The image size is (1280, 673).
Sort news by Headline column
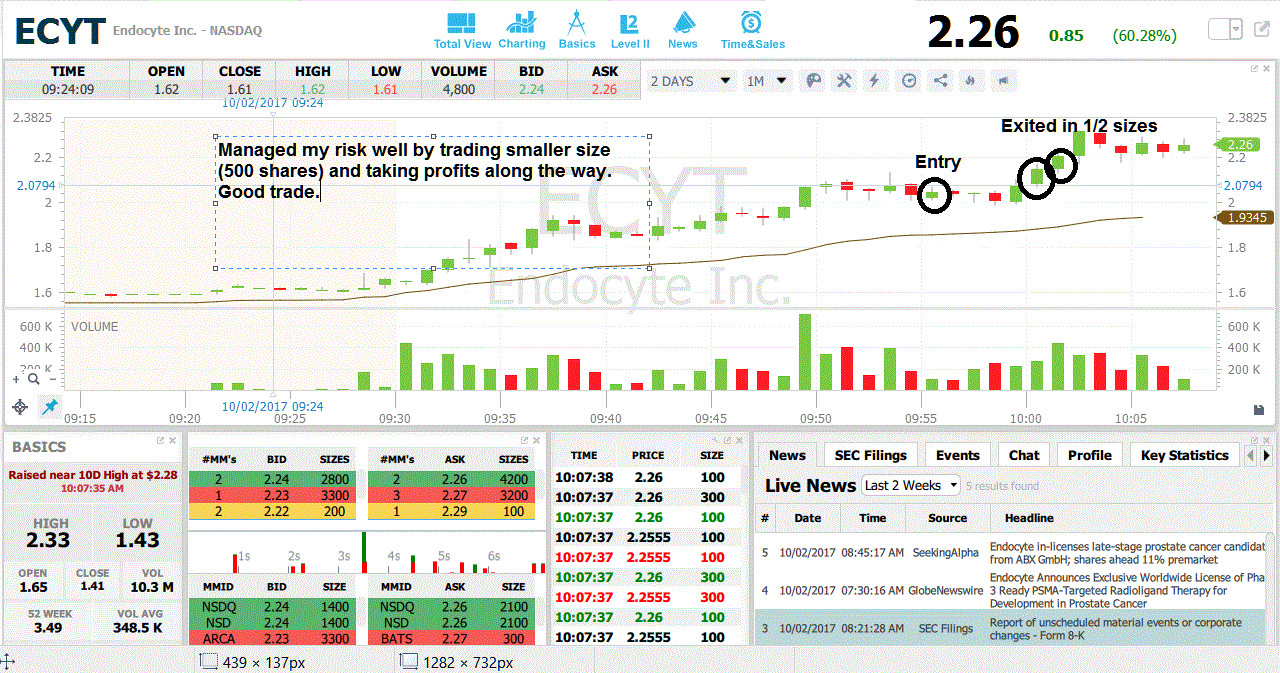(x=1029, y=518)
